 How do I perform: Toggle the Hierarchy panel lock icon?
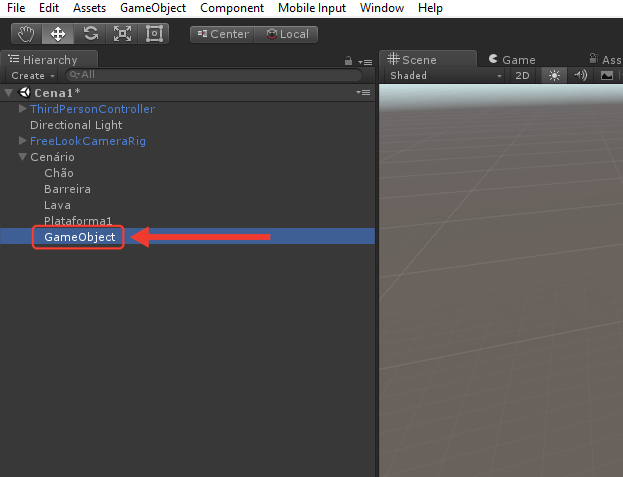click(348, 61)
